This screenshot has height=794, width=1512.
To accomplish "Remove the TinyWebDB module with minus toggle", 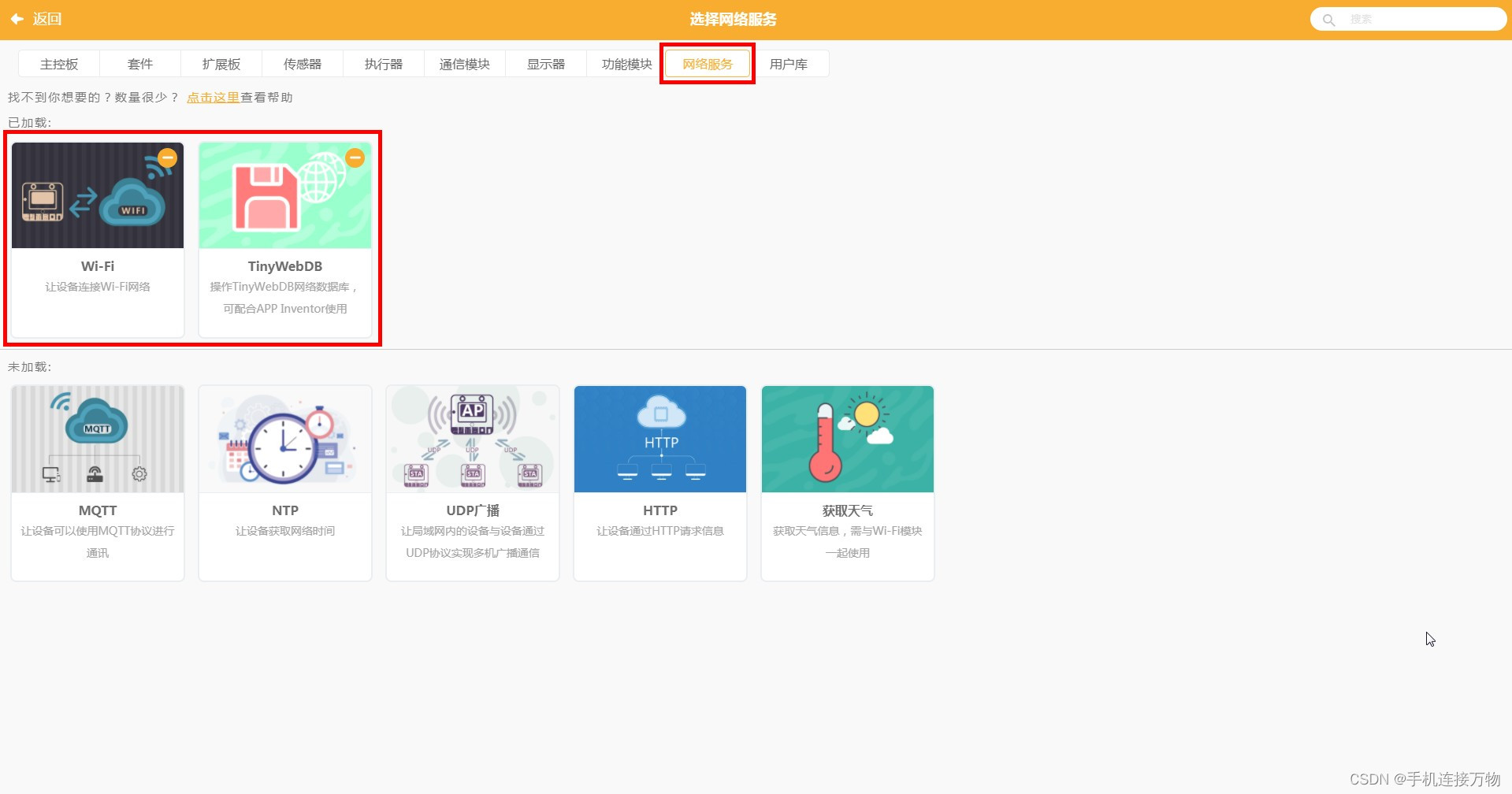I will pos(355,158).
